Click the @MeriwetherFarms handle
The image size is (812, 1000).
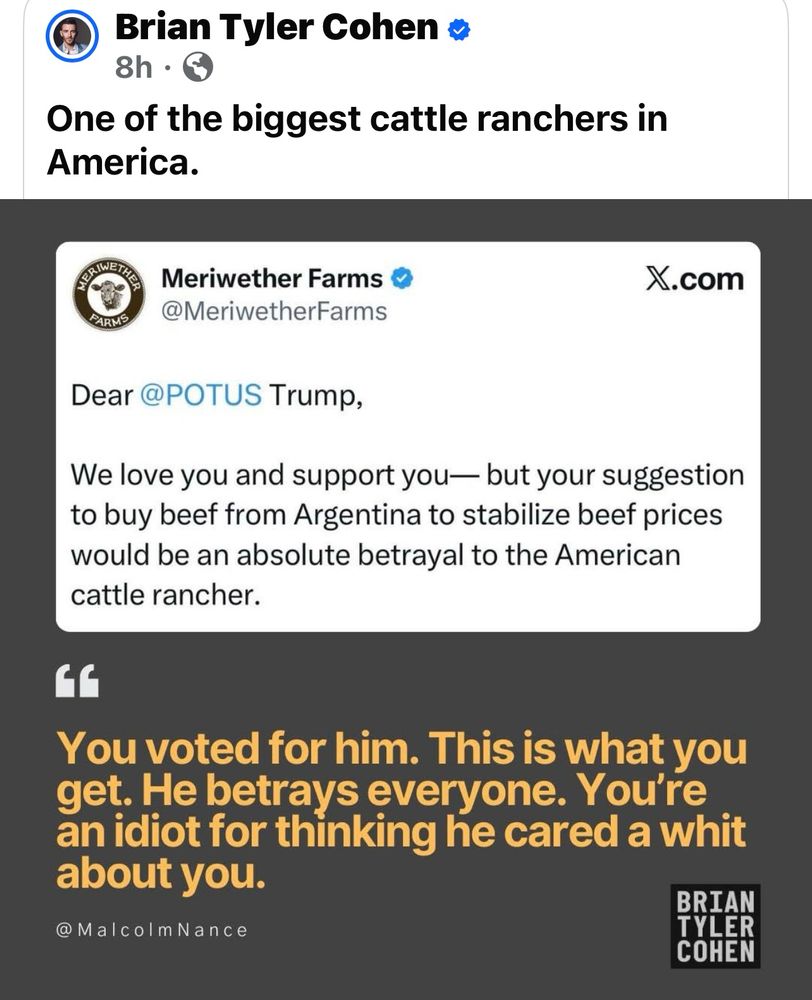[x=273, y=311]
